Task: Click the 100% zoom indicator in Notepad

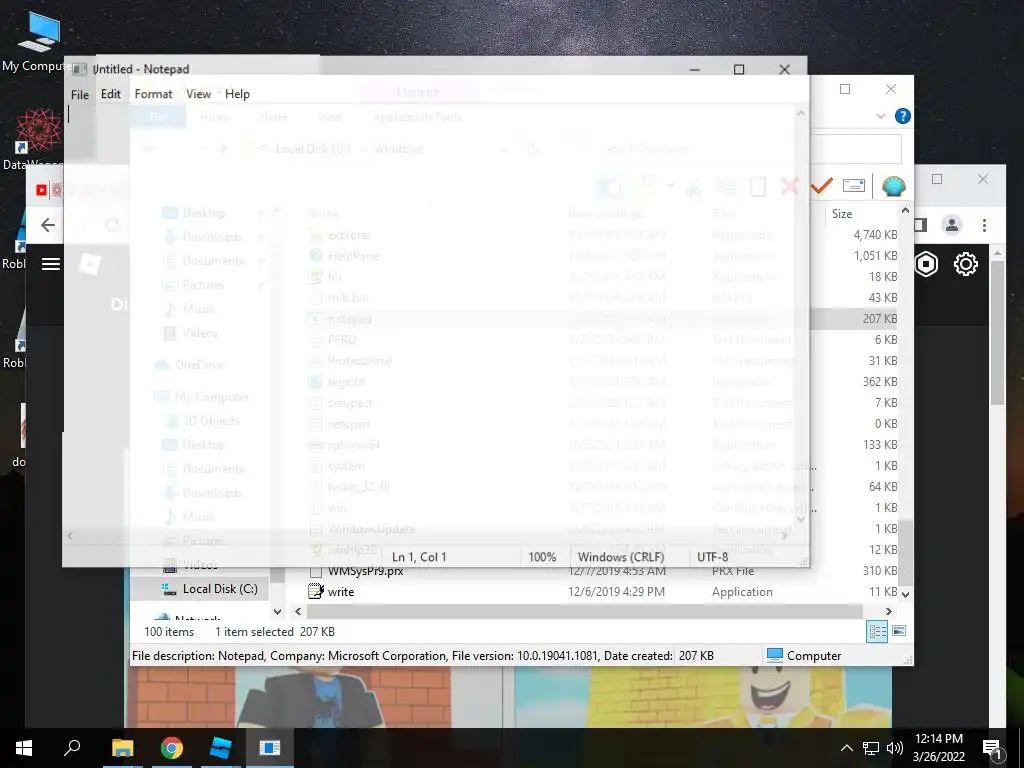Action: tap(542, 557)
